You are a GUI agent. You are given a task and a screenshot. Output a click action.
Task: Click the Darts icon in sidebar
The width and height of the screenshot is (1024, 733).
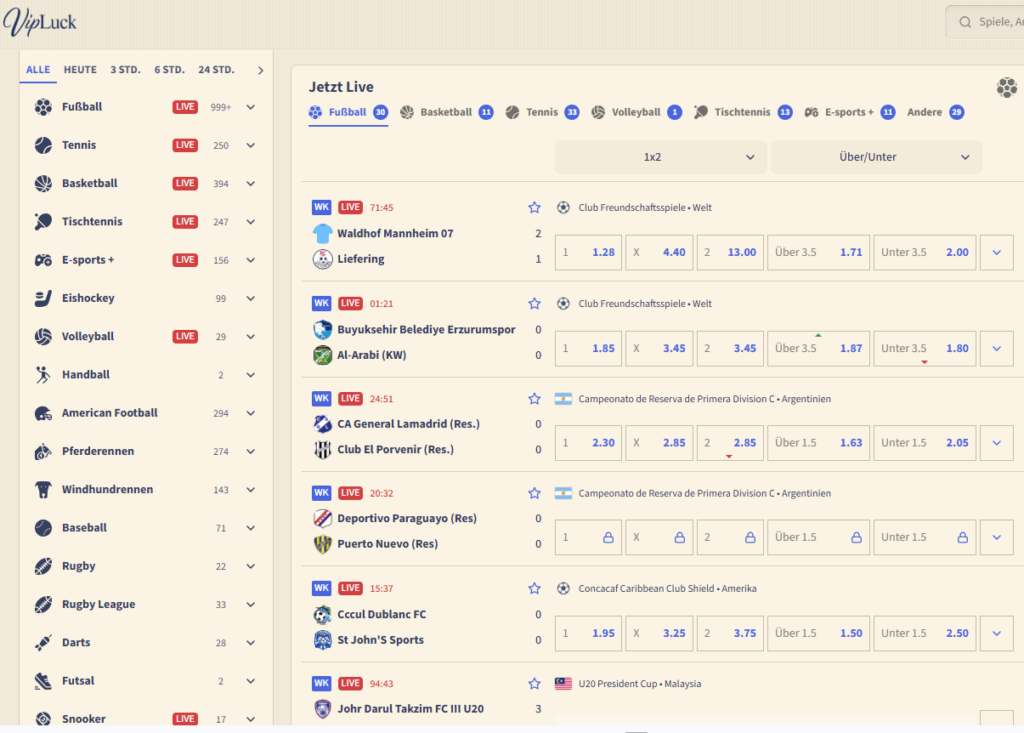point(43,643)
